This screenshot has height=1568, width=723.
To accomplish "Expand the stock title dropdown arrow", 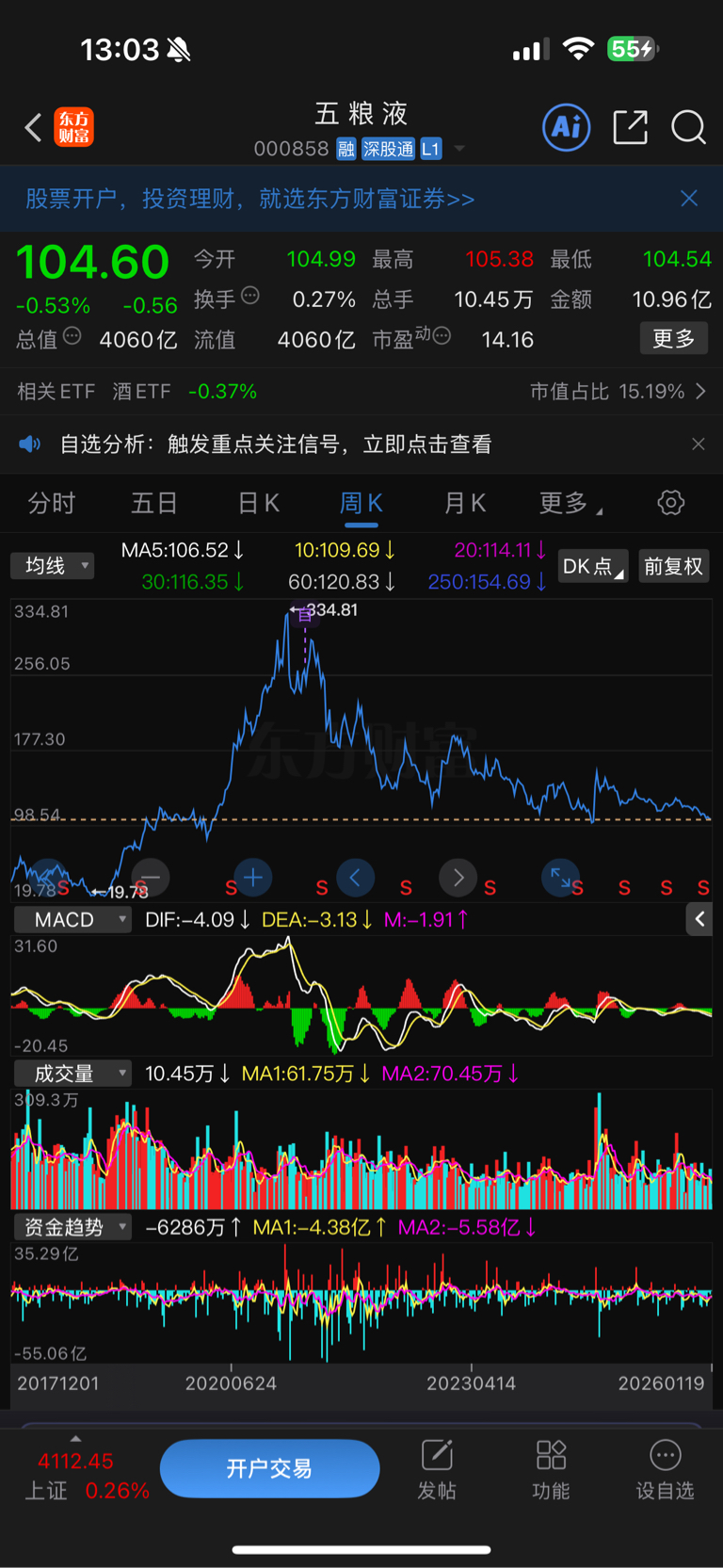I will (x=459, y=149).
